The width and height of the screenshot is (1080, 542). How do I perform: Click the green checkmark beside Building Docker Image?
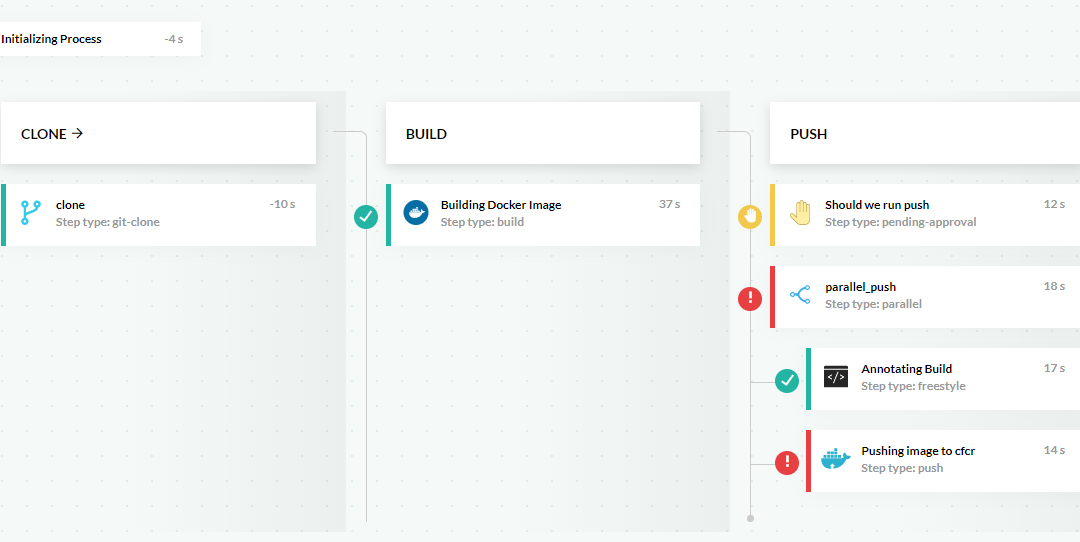366,216
